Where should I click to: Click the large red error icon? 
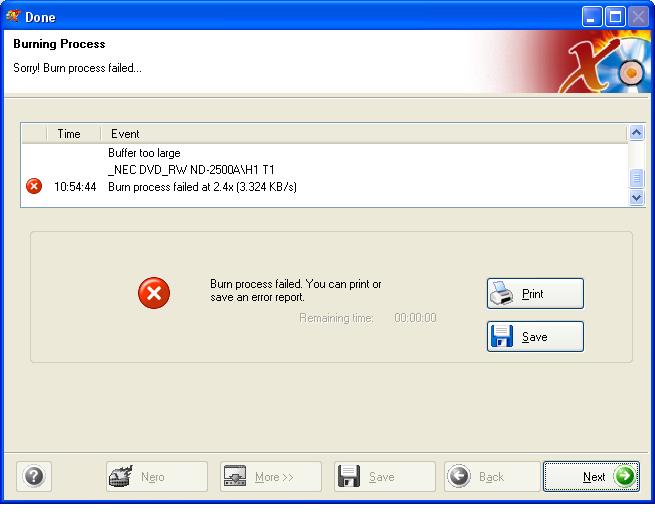click(154, 293)
